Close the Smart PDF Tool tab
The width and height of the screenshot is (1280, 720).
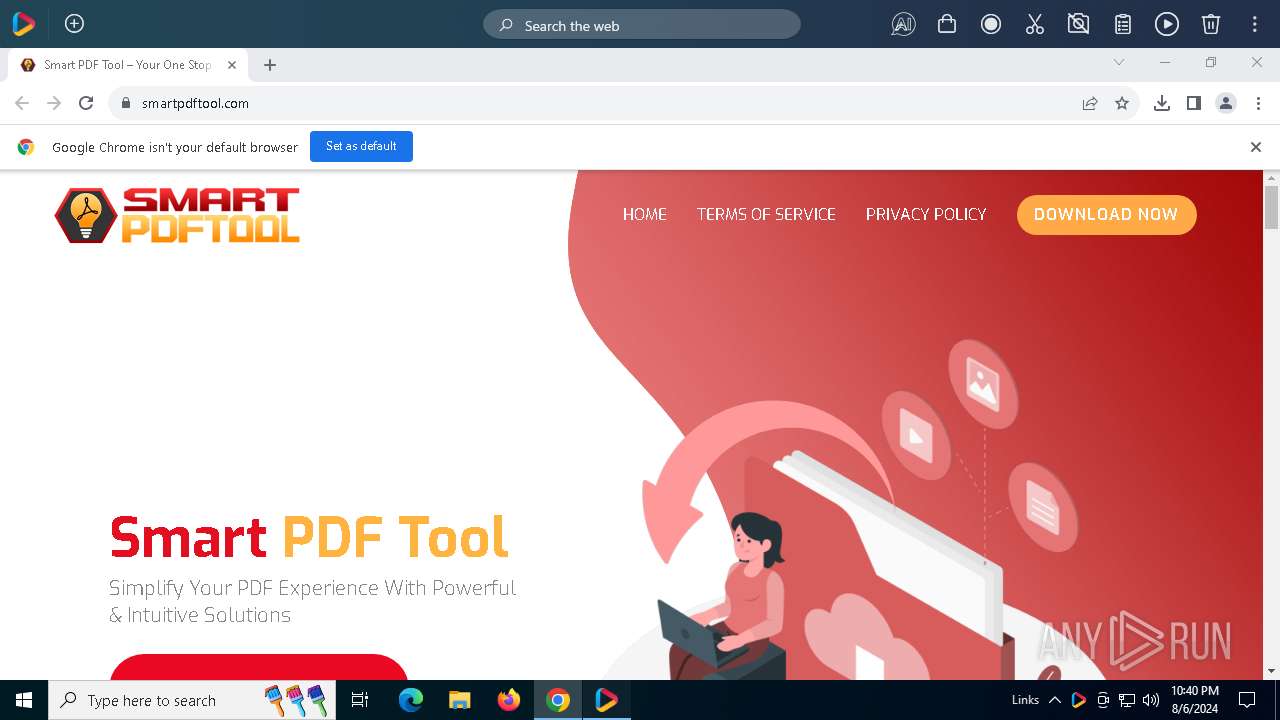(x=232, y=65)
